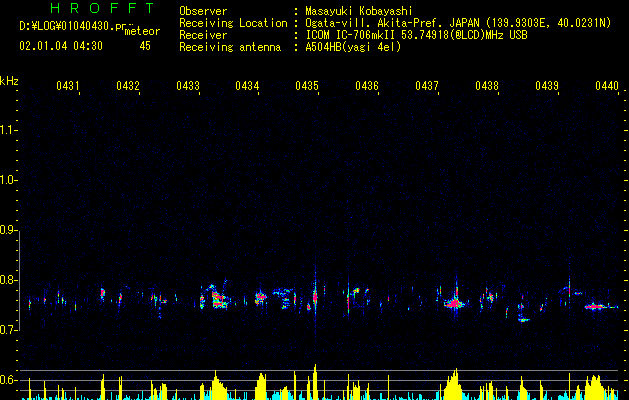Click the 0433 time marker

tap(188, 86)
